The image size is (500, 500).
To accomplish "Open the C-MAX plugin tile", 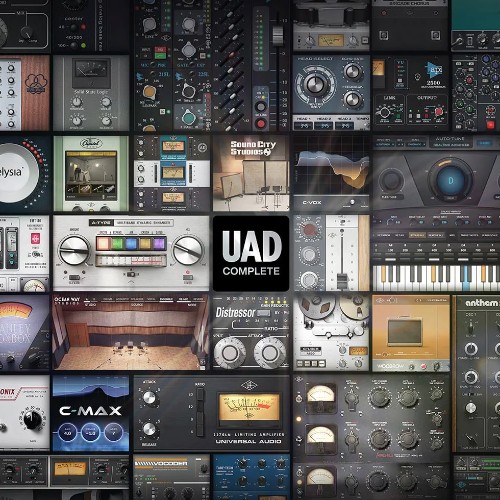I will (x=91, y=413).
